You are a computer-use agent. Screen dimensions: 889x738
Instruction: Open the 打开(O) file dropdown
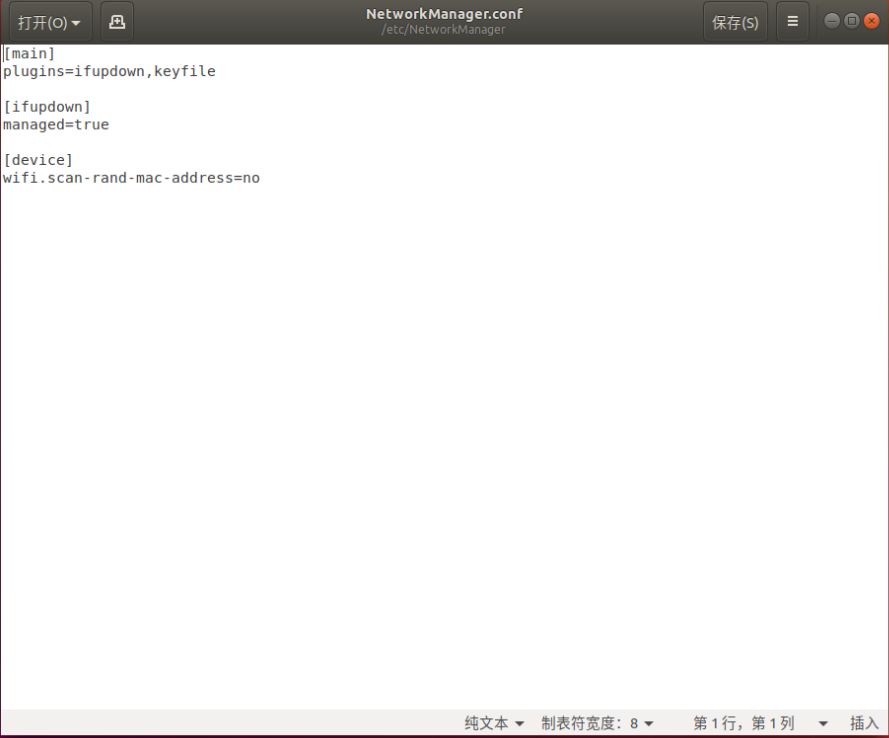(x=50, y=22)
